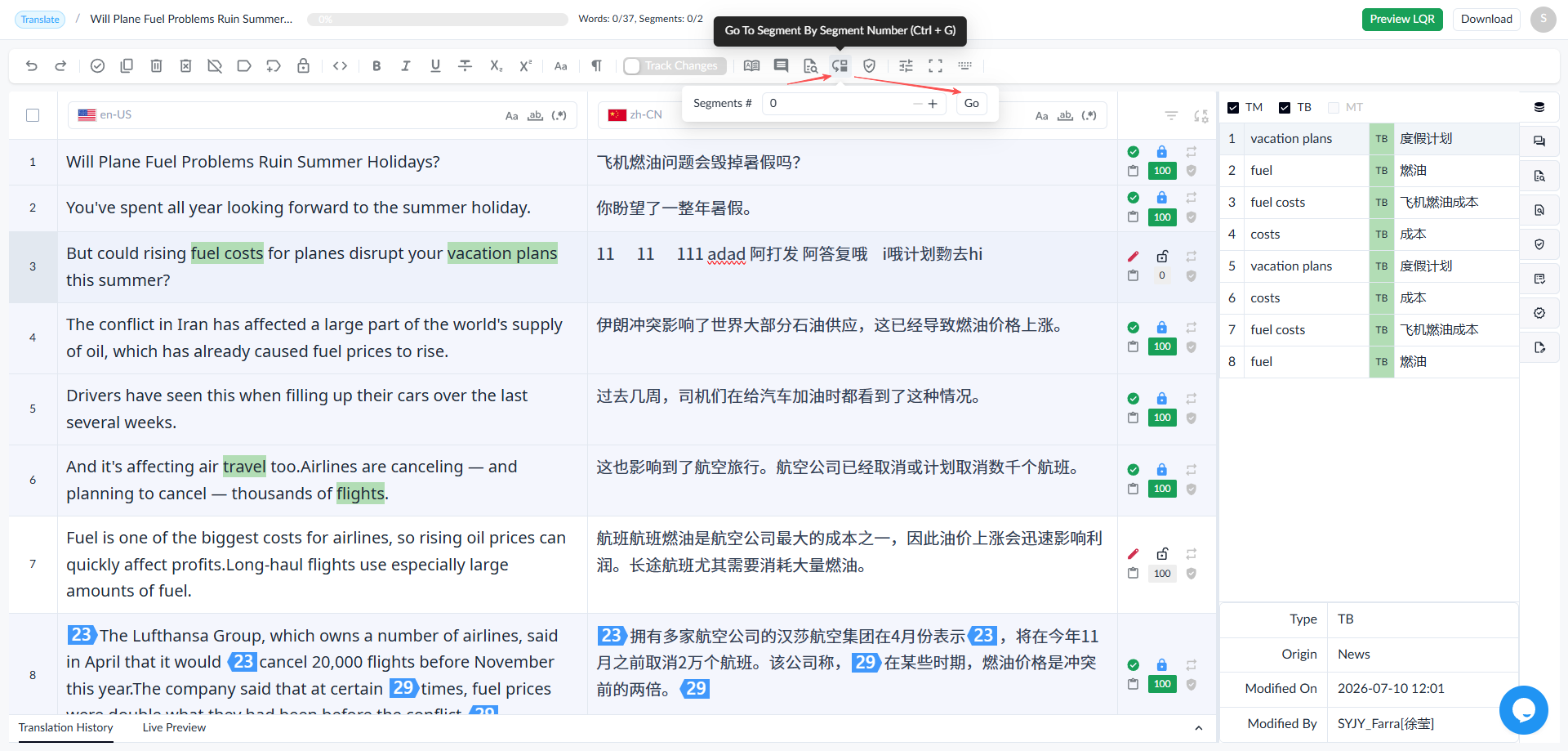This screenshot has height=751, width=1568.
Task: Click the copy source to target icon
Action: (x=127, y=66)
